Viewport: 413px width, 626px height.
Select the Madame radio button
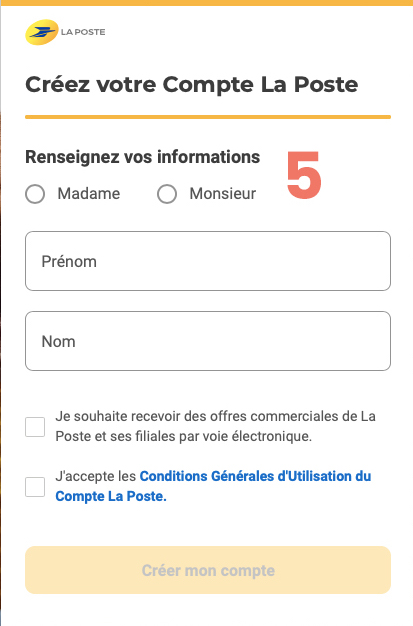35,194
